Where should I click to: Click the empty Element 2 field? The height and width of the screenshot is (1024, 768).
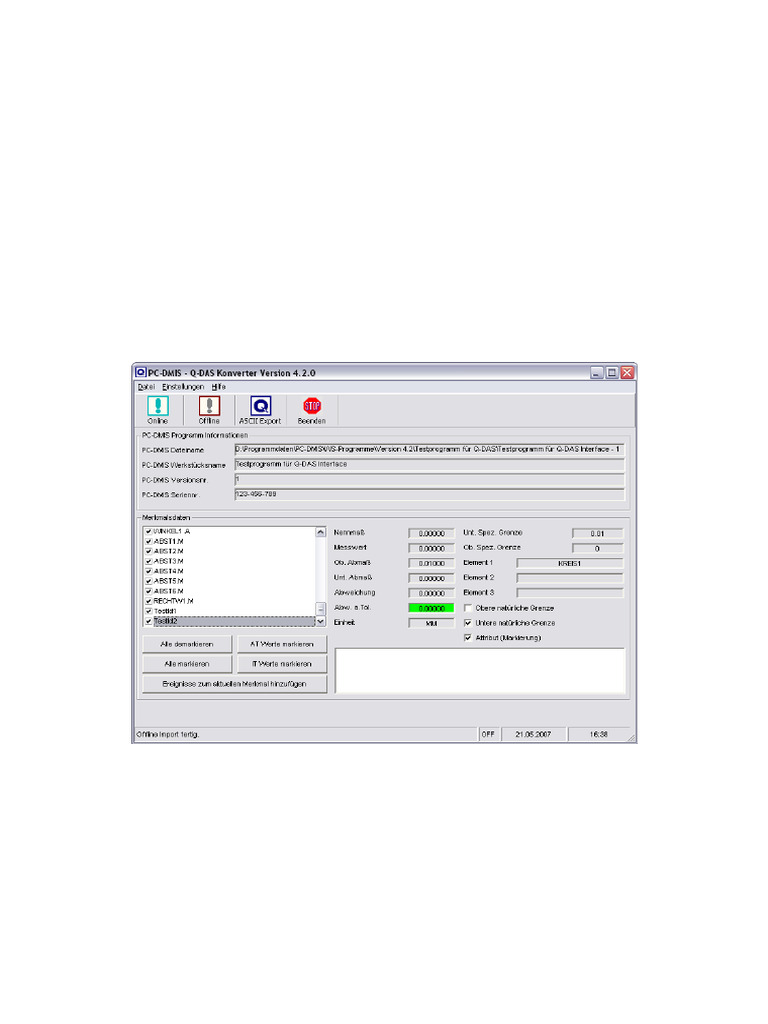point(570,578)
